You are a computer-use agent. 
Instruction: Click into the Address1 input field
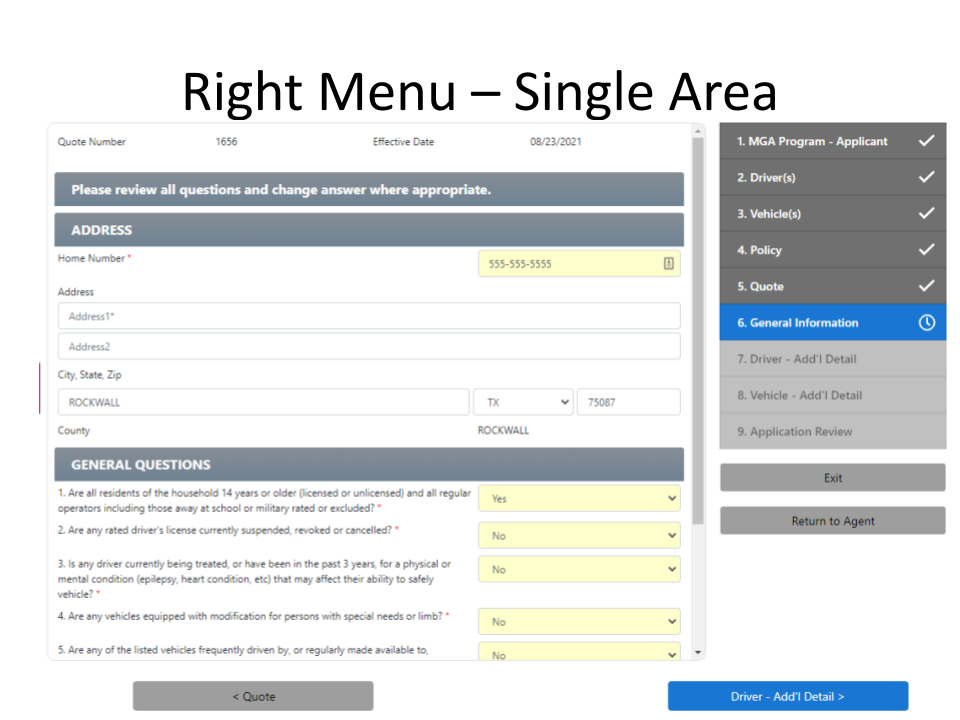[368, 316]
